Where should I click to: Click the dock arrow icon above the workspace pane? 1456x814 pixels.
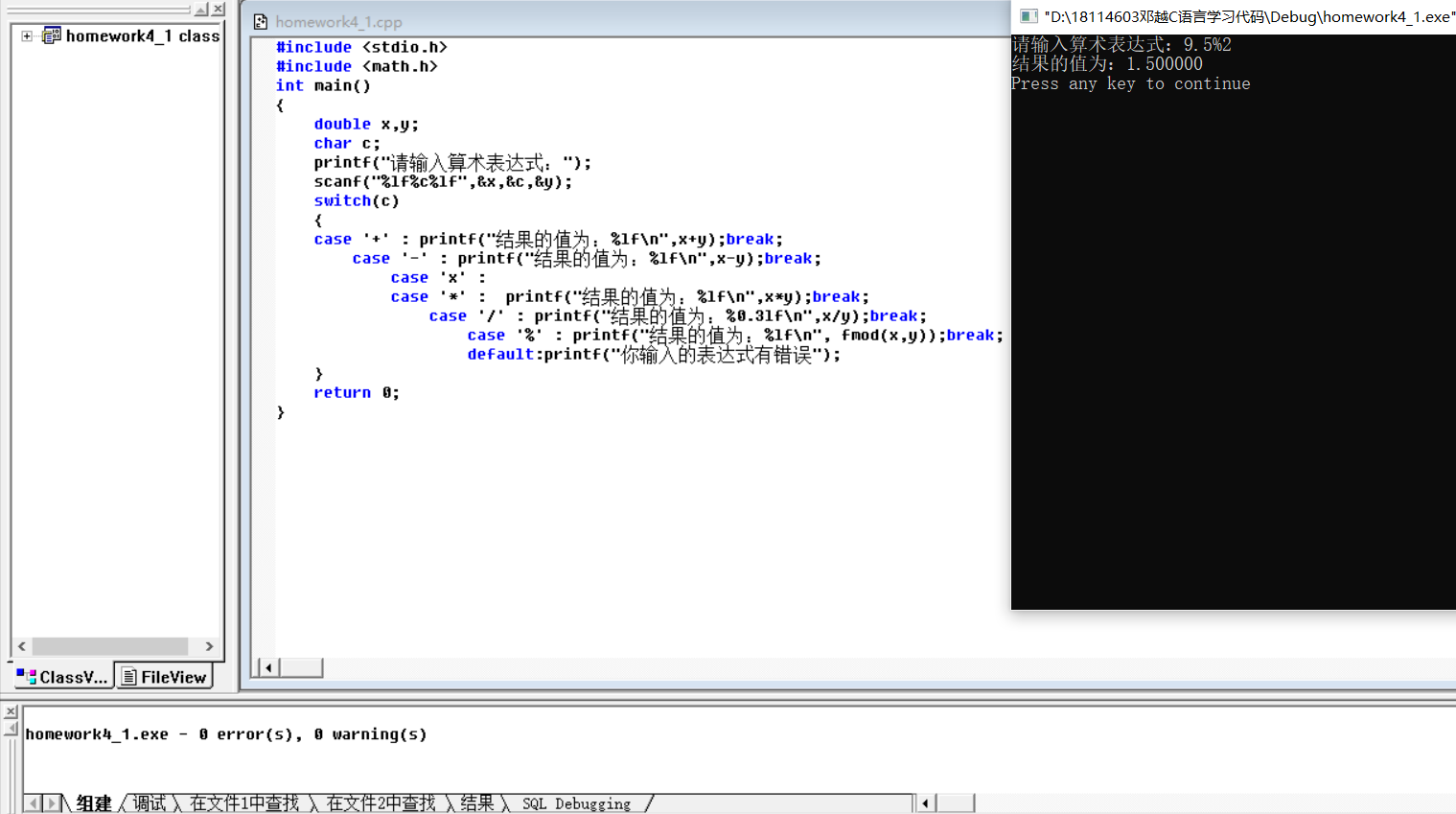[x=201, y=9]
